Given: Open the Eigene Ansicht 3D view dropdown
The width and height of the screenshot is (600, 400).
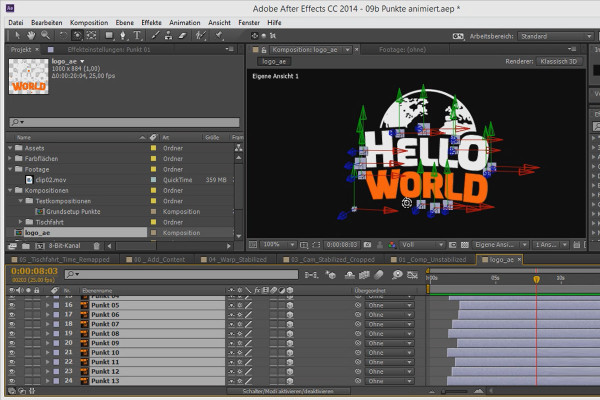Looking at the screenshot, I should click(x=501, y=245).
